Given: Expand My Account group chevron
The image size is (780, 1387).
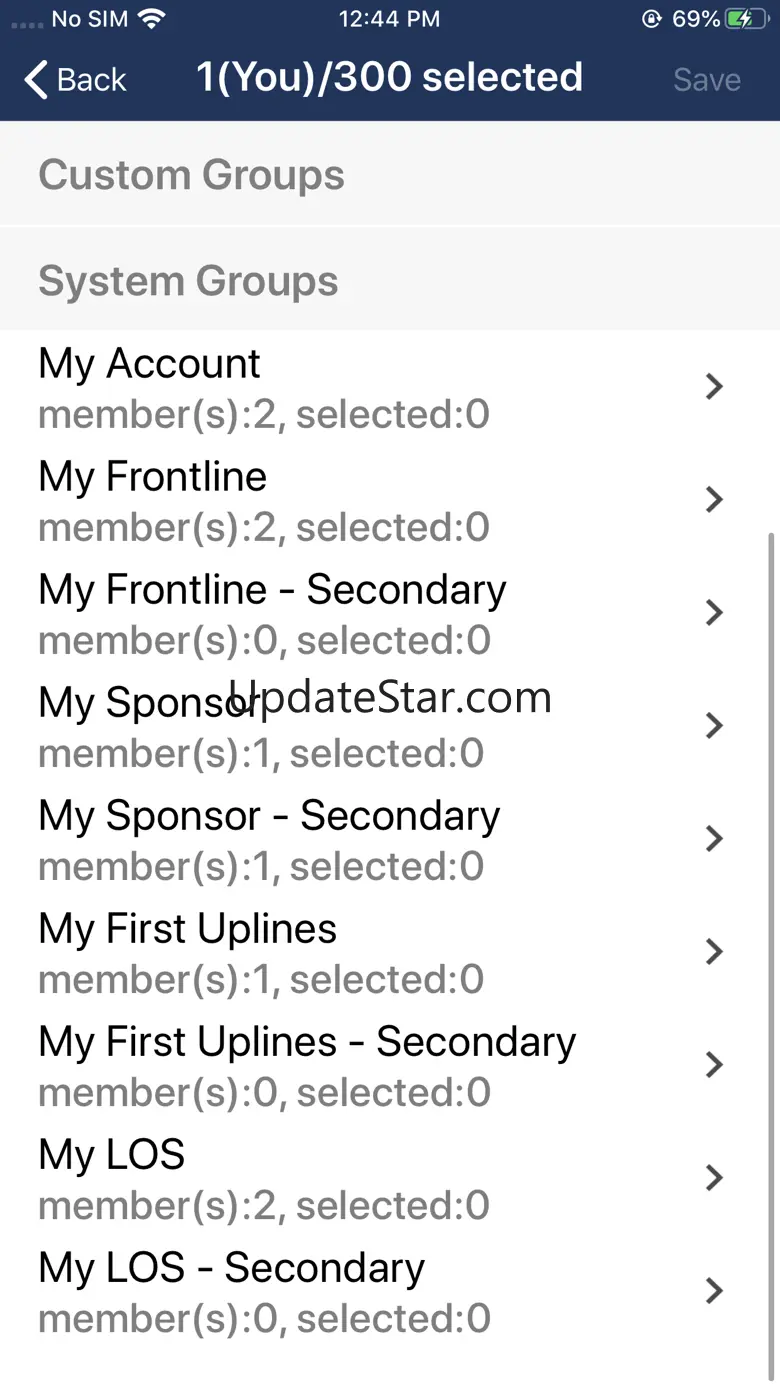Looking at the screenshot, I should (714, 387).
